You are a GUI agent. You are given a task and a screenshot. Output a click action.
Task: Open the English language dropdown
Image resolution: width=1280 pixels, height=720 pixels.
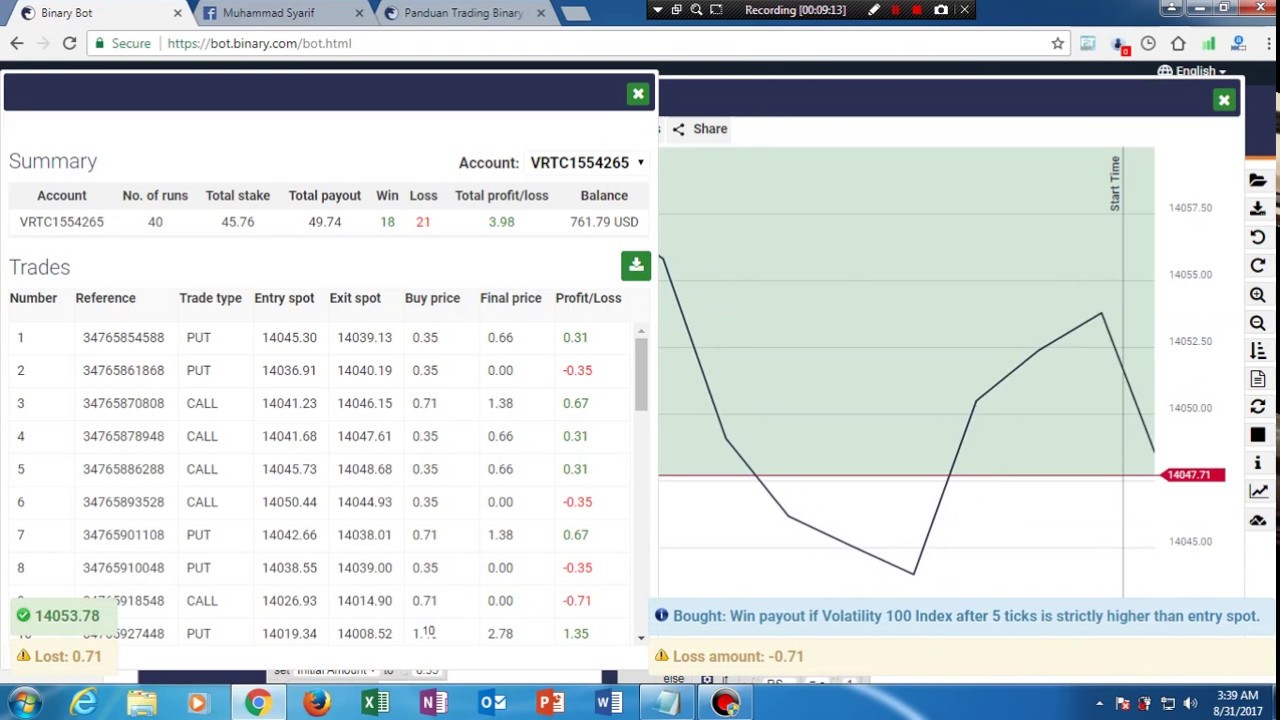[1192, 71]
